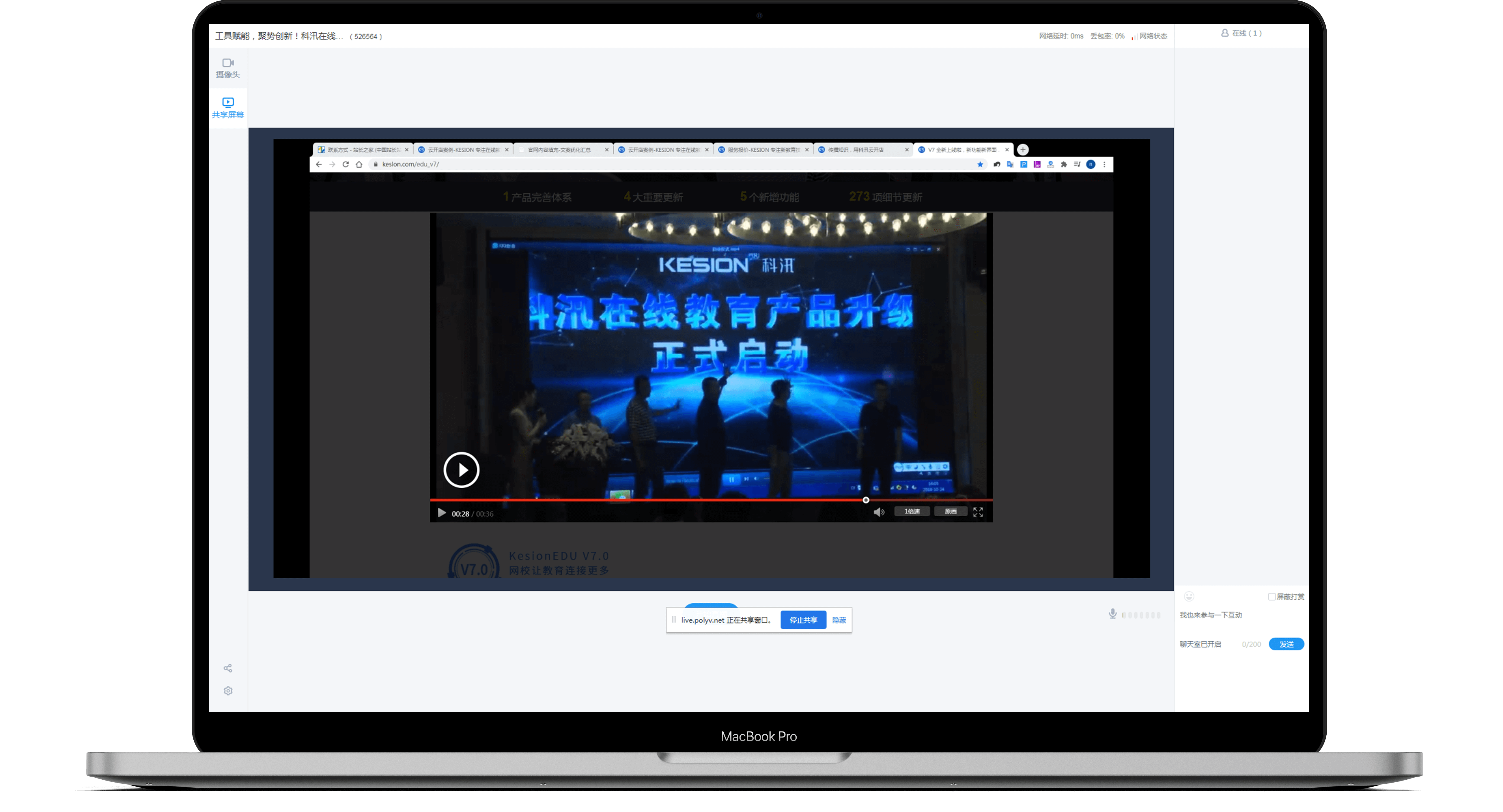Click the 聊天室已开启 status text

click(1200, 644)
